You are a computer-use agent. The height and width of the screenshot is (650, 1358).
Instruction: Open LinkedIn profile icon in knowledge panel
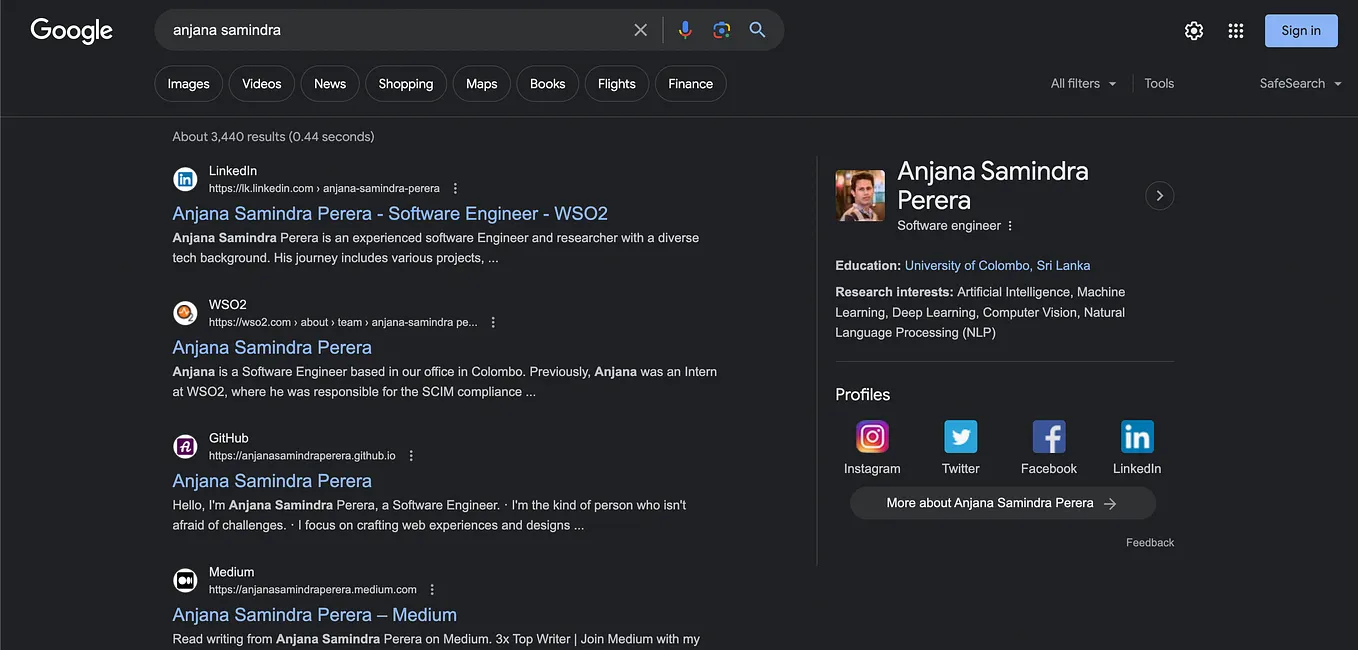coord(1137,437)
